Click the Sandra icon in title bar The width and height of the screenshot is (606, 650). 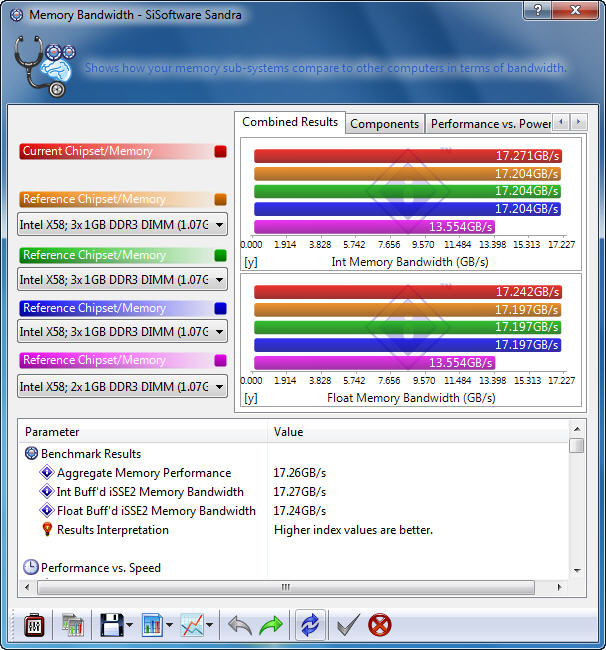tap(17, 15)
